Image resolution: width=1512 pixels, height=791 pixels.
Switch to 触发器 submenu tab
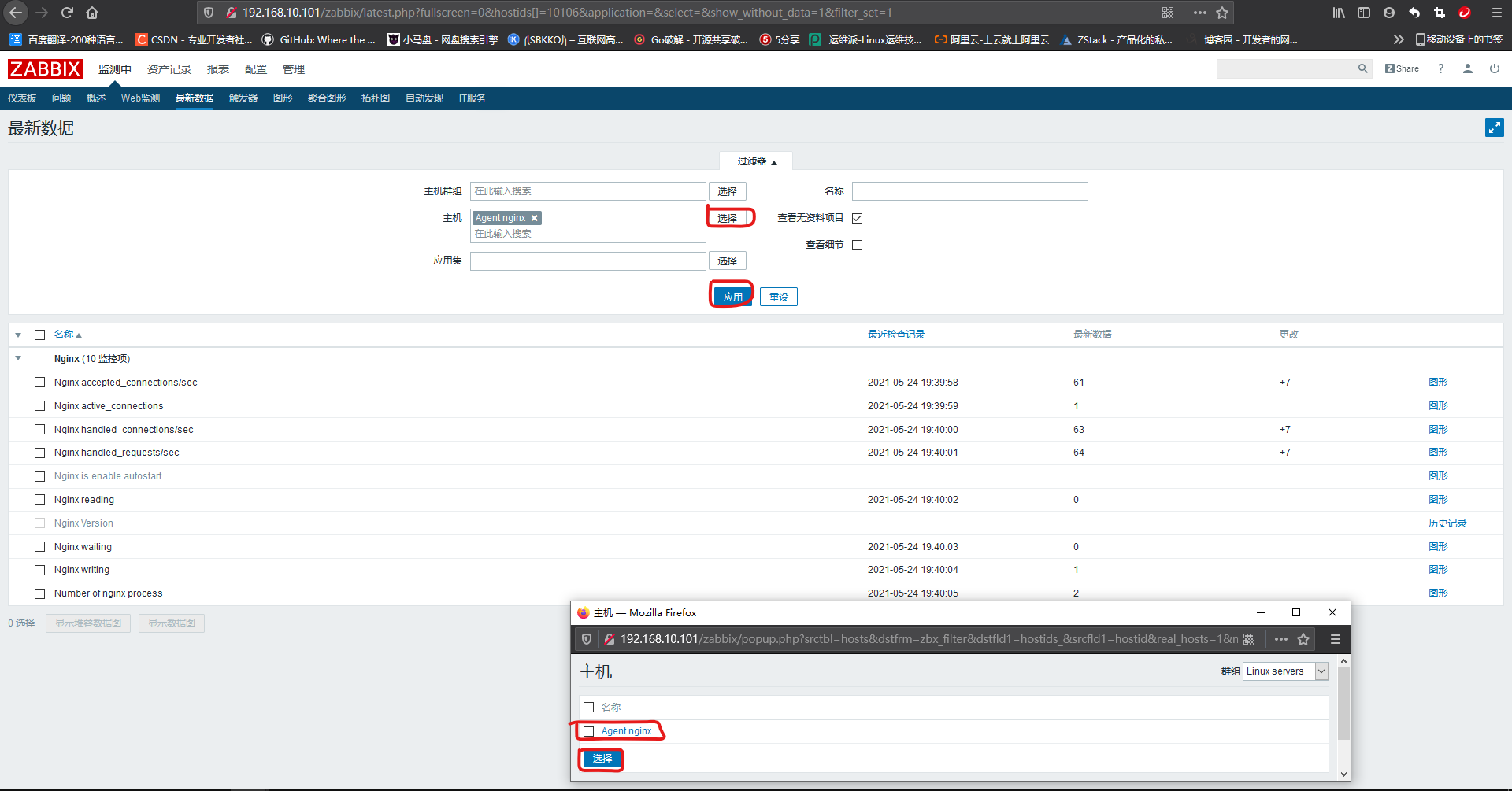click(x=243, y=98)
